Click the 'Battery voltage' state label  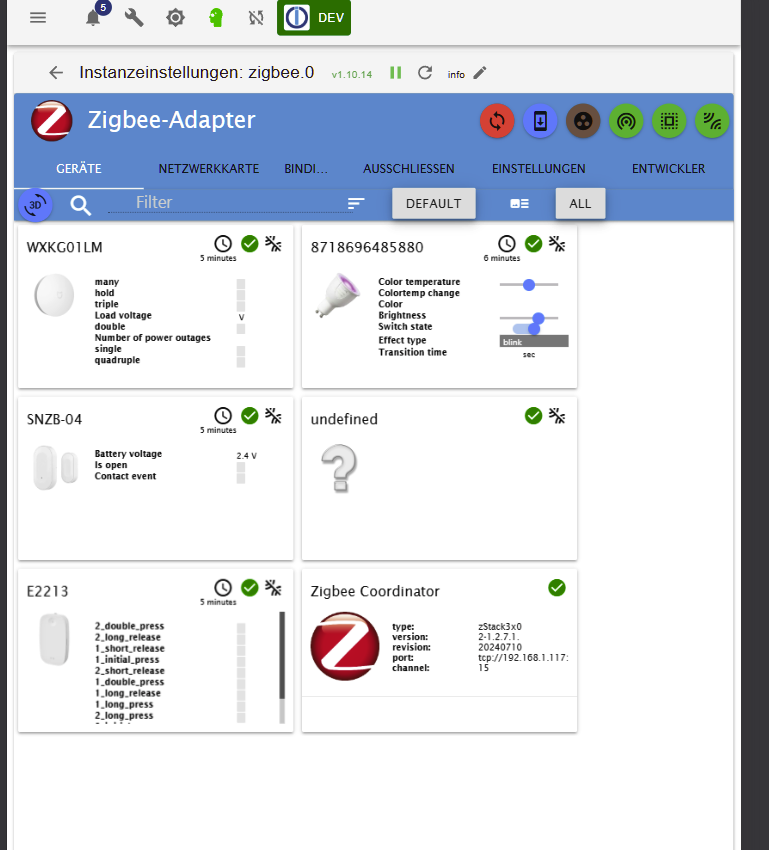(128, 454)
